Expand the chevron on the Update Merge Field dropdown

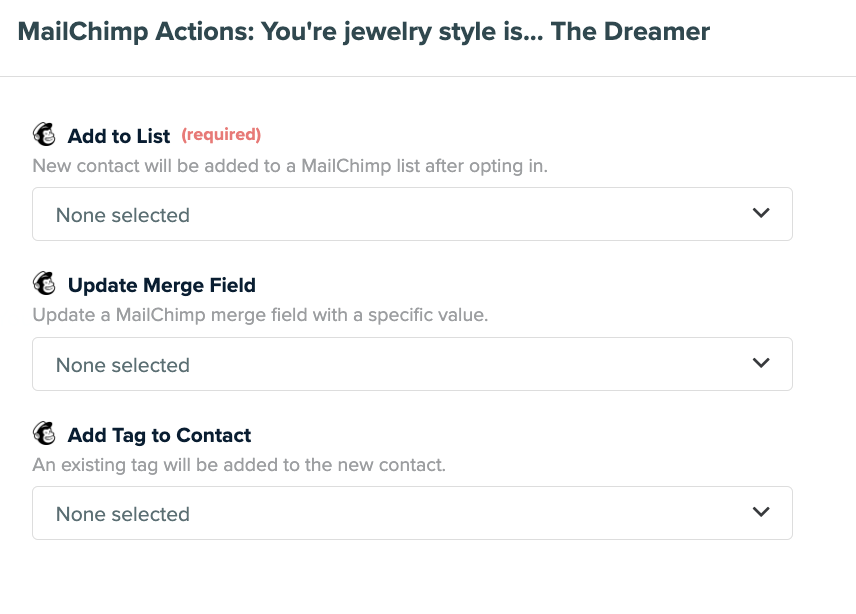pos(762,363)
